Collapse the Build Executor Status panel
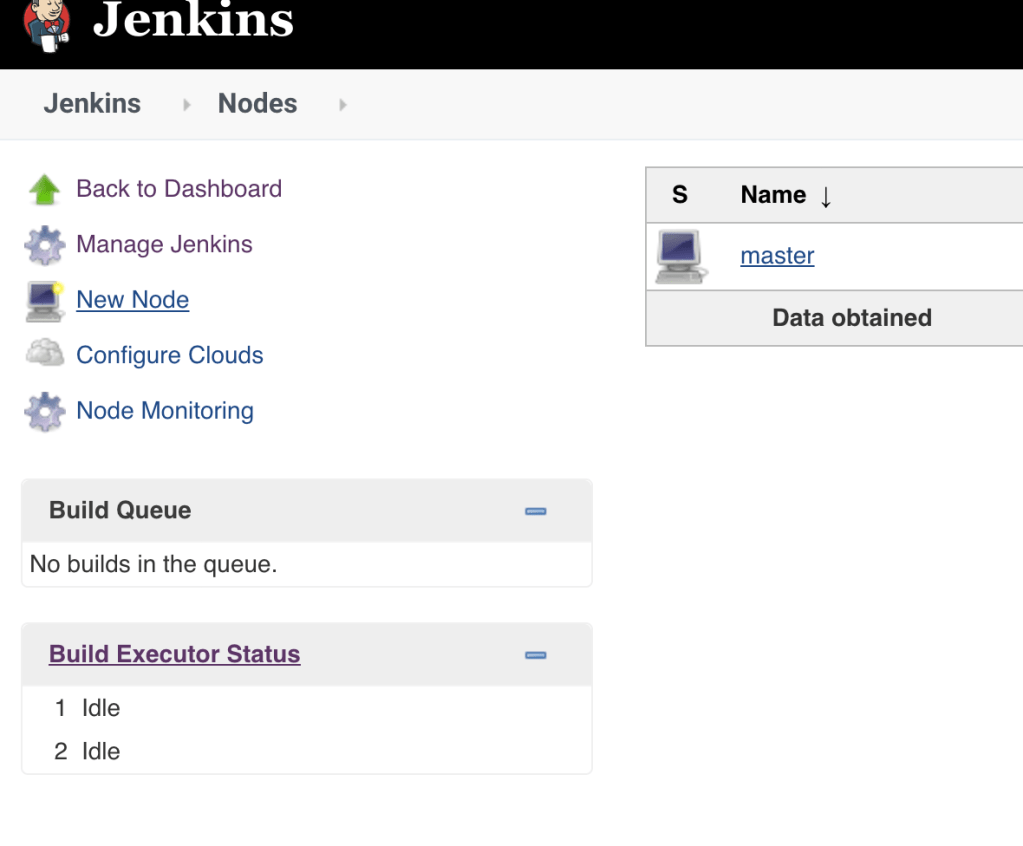The height and width of the screenshot is (846, 1023). coord(535,655)
